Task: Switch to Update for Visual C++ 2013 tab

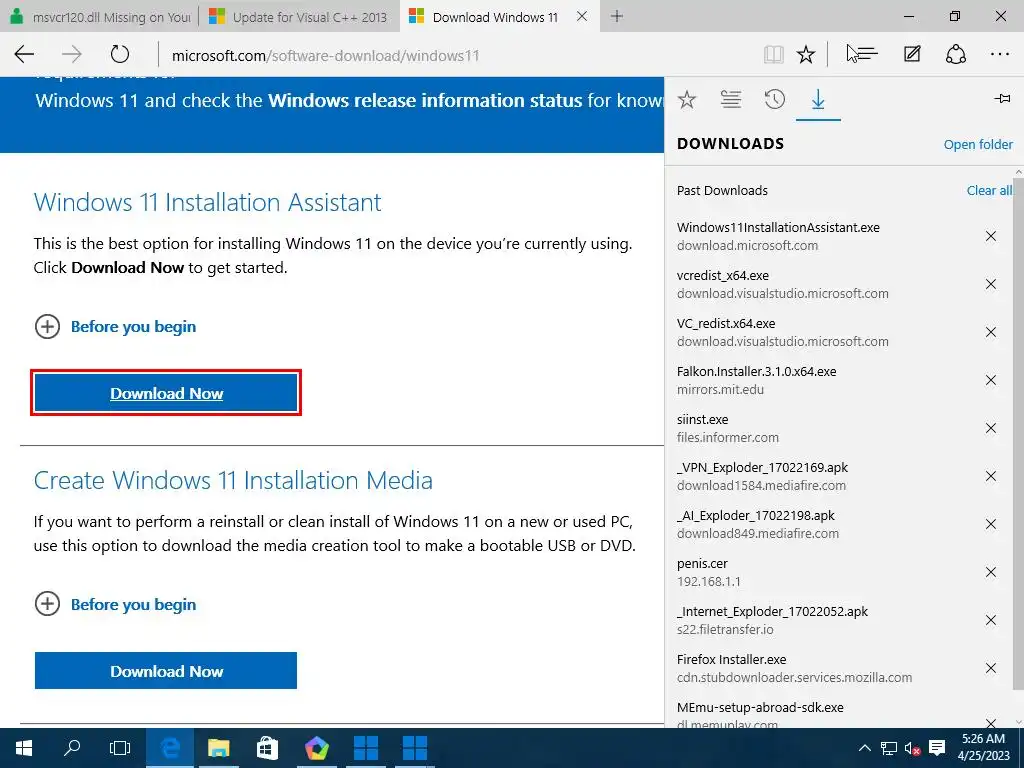Action: (298, 16)
